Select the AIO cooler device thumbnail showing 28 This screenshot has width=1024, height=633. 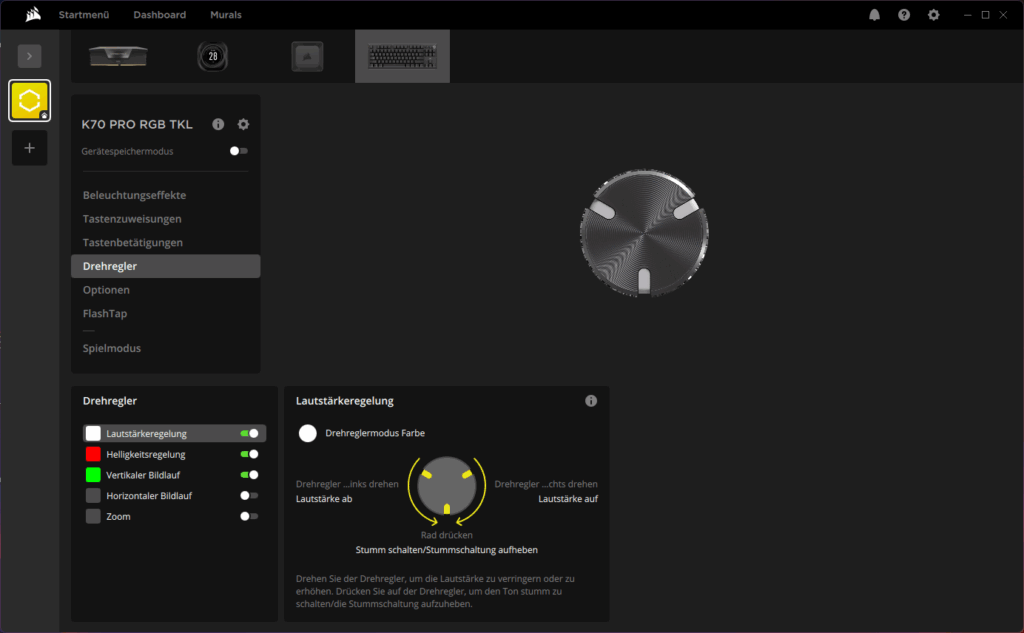212,57
